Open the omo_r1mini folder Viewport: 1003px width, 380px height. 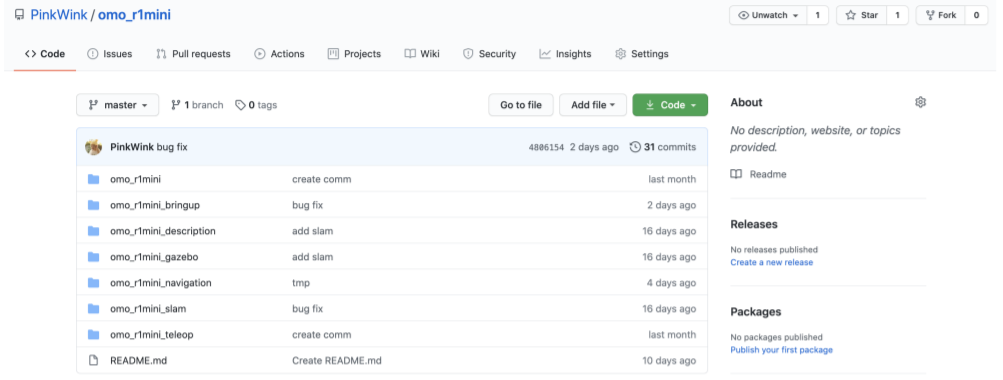pyautogui.click(x=136, y=179)
